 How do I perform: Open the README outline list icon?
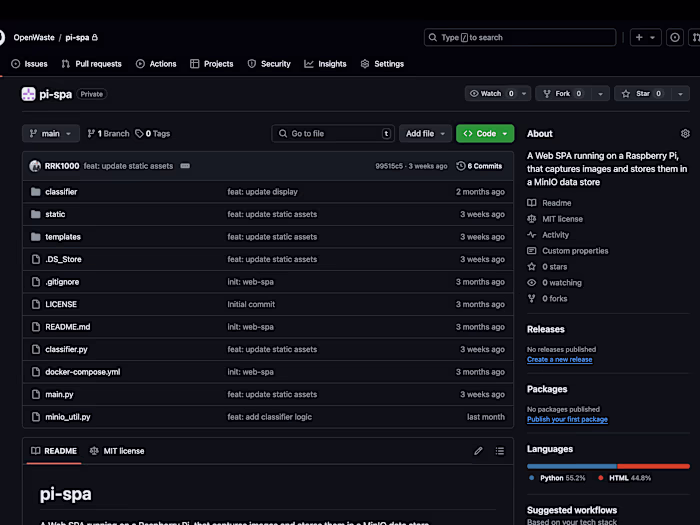pyautogui.click(x=500, y=451)
